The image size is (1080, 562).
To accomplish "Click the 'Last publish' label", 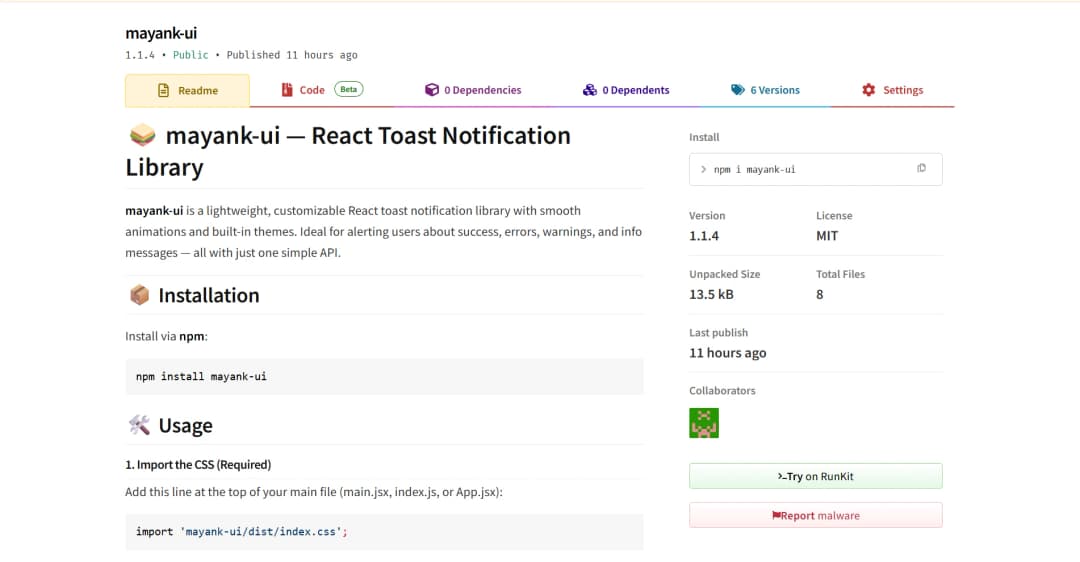I will (x=718, y=333).
